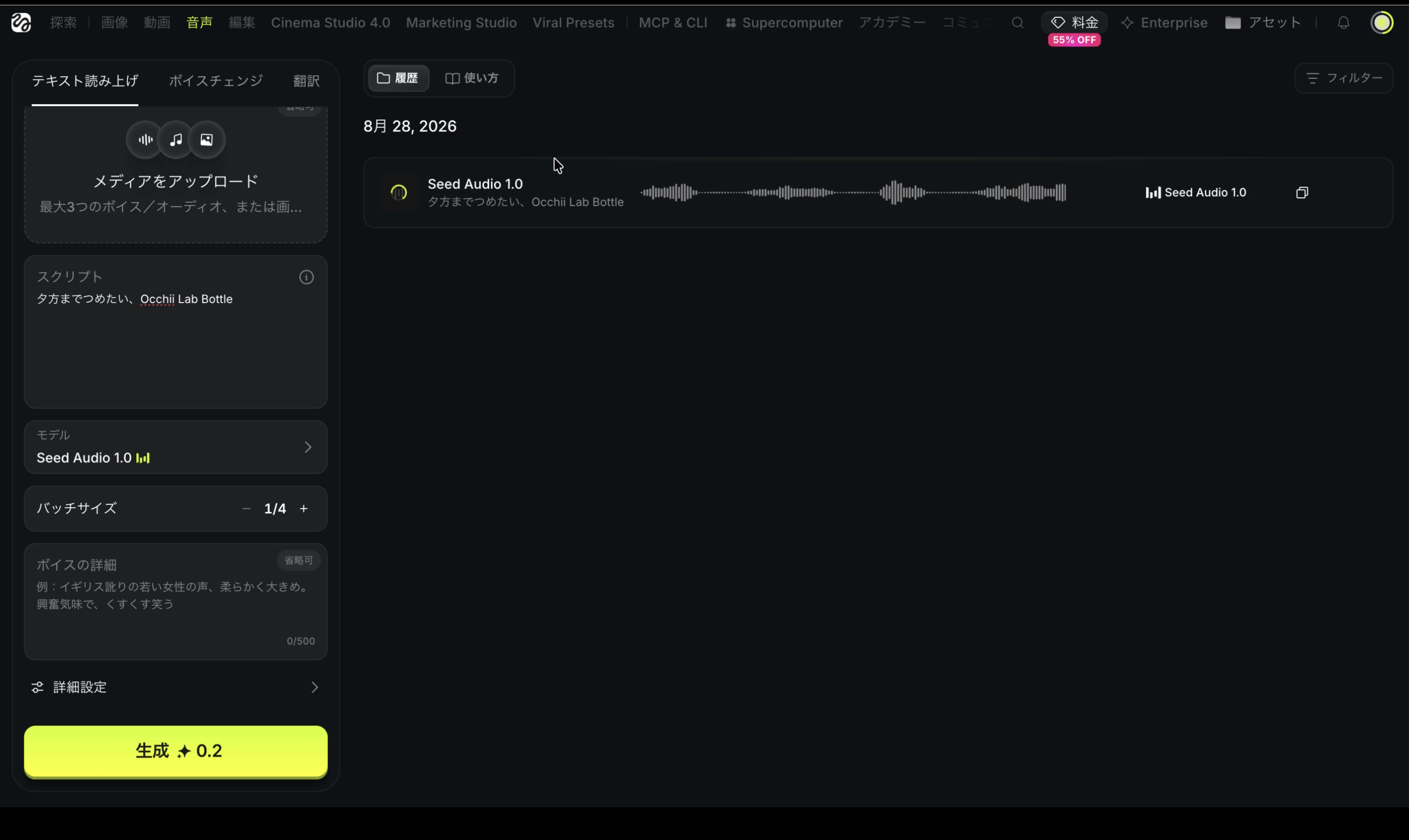This screenshot has height=840, width=1409.
Task: Decrease batch size with minus button
Action: (x=246, y=508)
